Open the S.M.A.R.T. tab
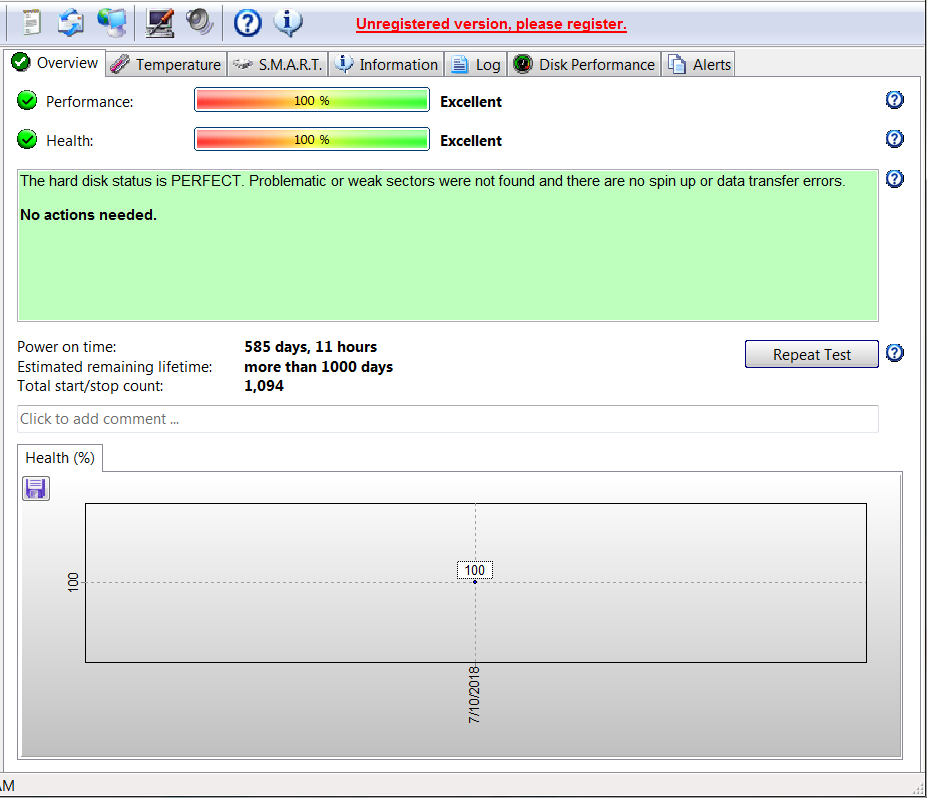 click(277, 64)
